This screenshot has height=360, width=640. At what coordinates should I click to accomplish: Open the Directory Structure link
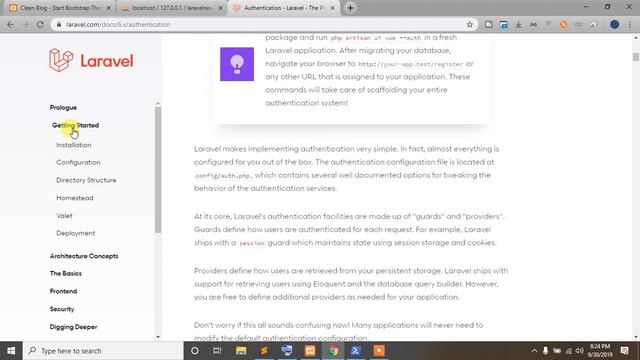[x=86, y=180]
